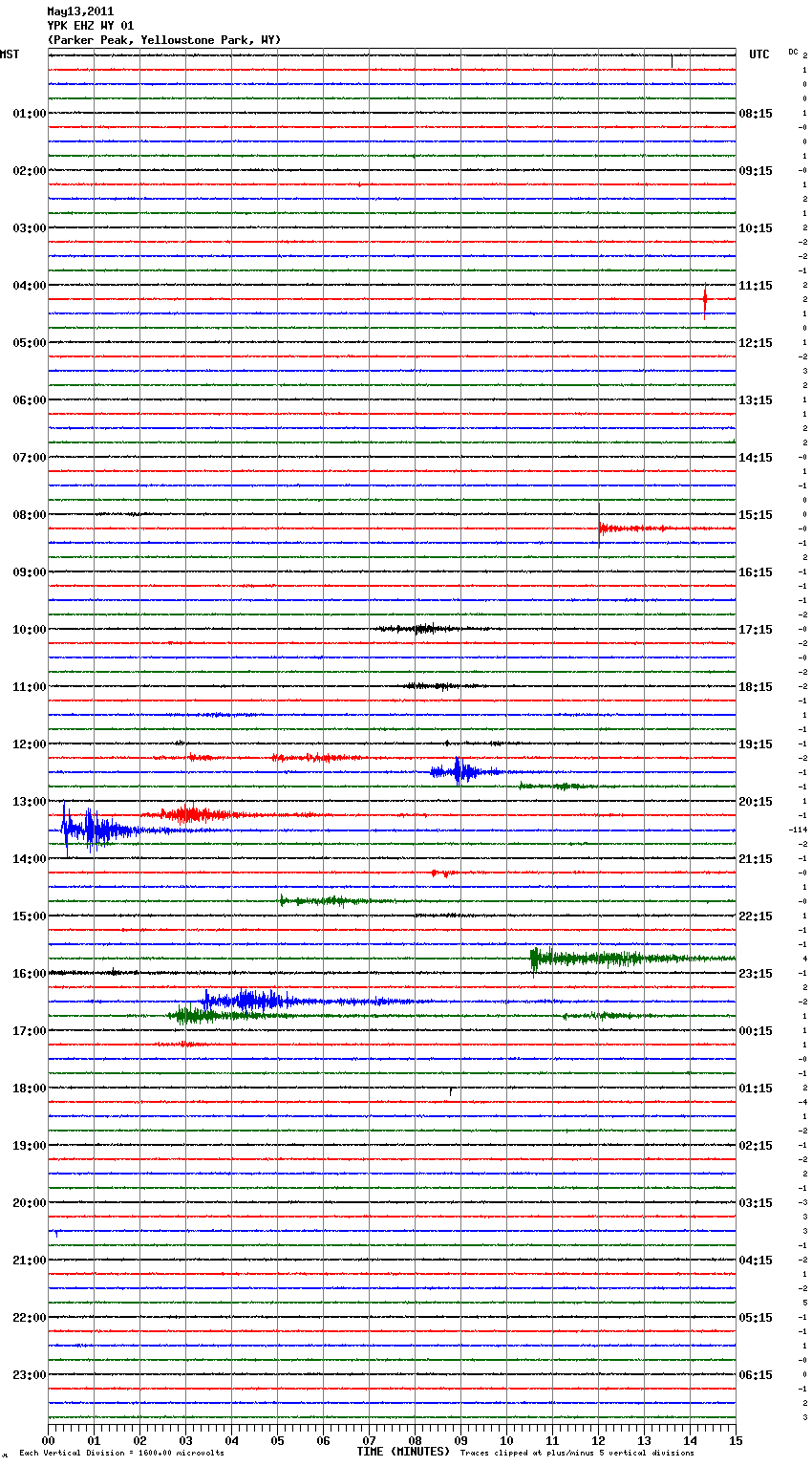The width and height of the screenshot is (812, 1466).
Task: Click the date text May13,2011
Action: pyautogui.click(x=80, y=11)
